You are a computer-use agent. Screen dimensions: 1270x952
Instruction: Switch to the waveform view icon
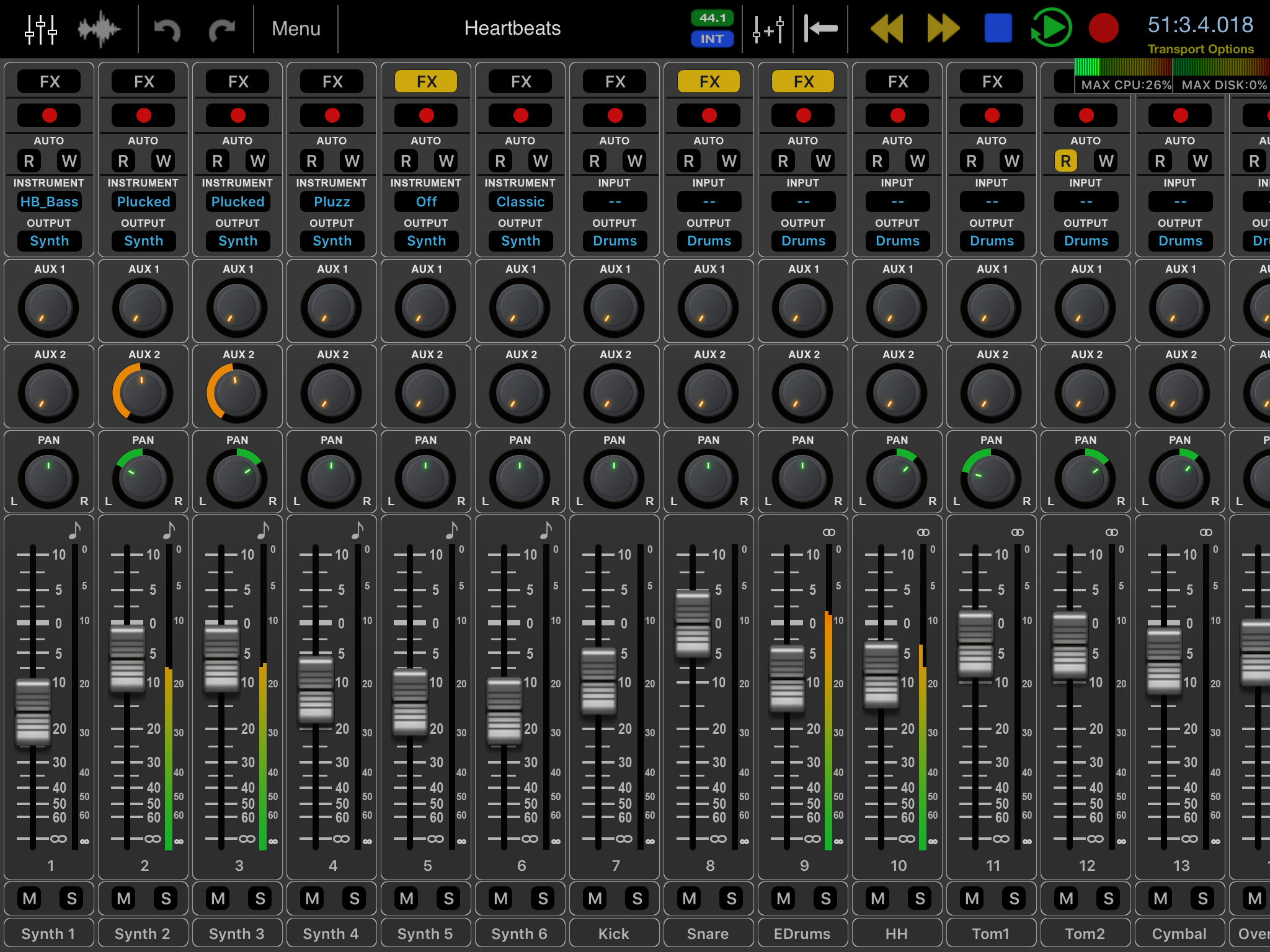coord(99,29)
